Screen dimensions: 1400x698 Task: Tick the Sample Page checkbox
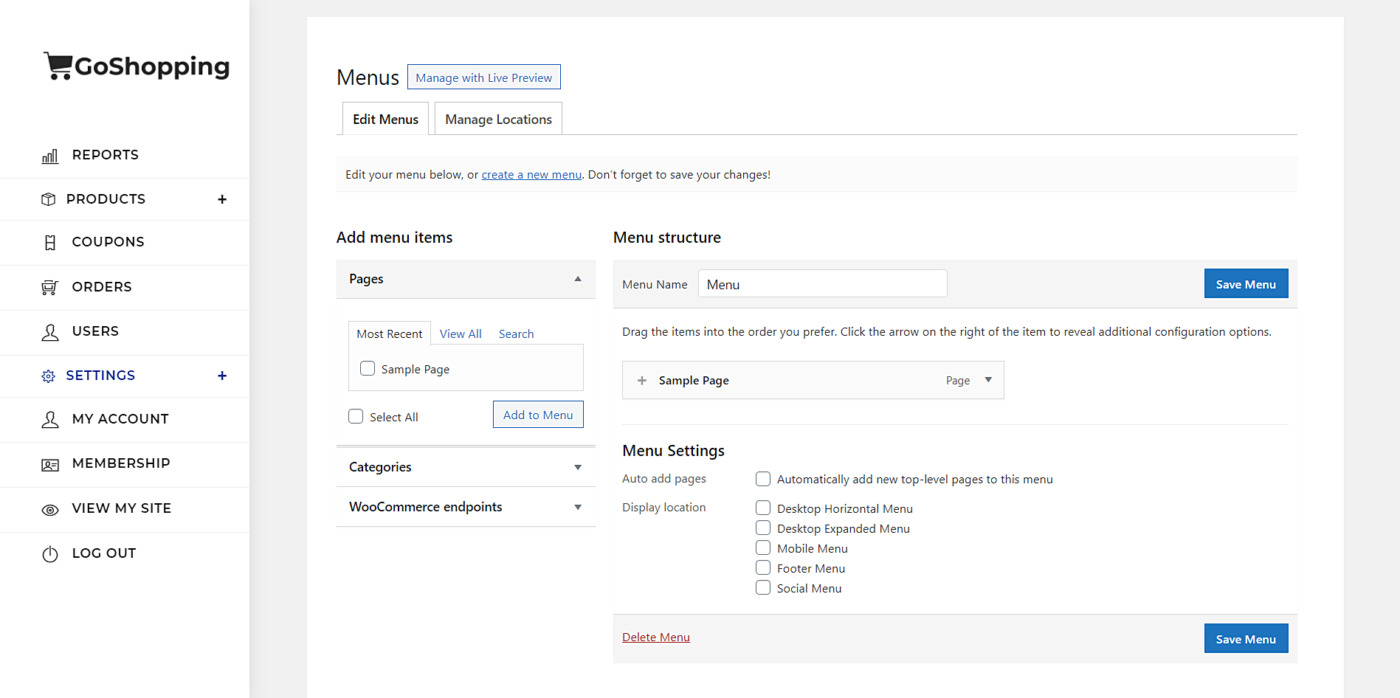tap(368, 369)
